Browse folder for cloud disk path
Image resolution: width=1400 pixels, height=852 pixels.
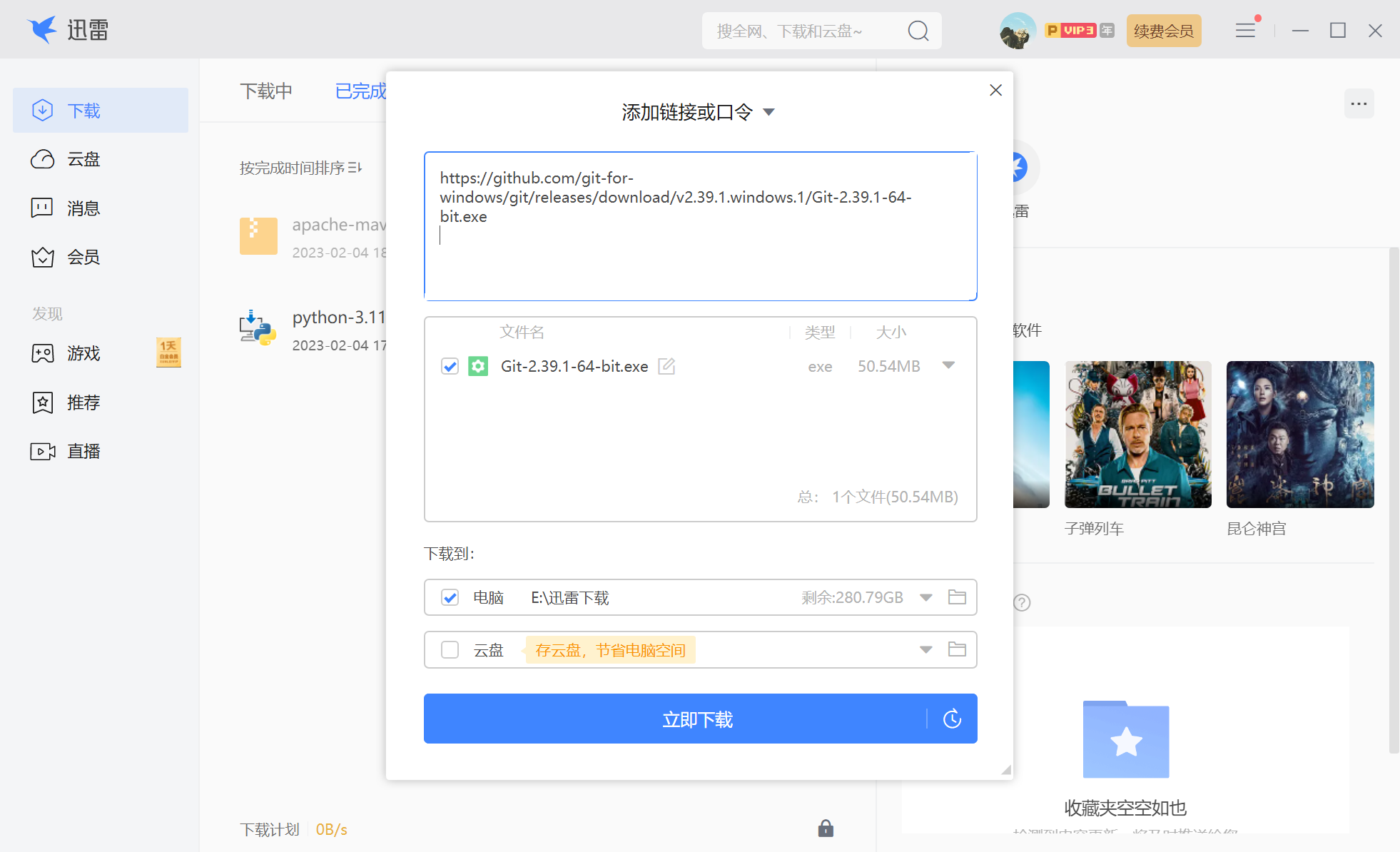click(957, 649)
